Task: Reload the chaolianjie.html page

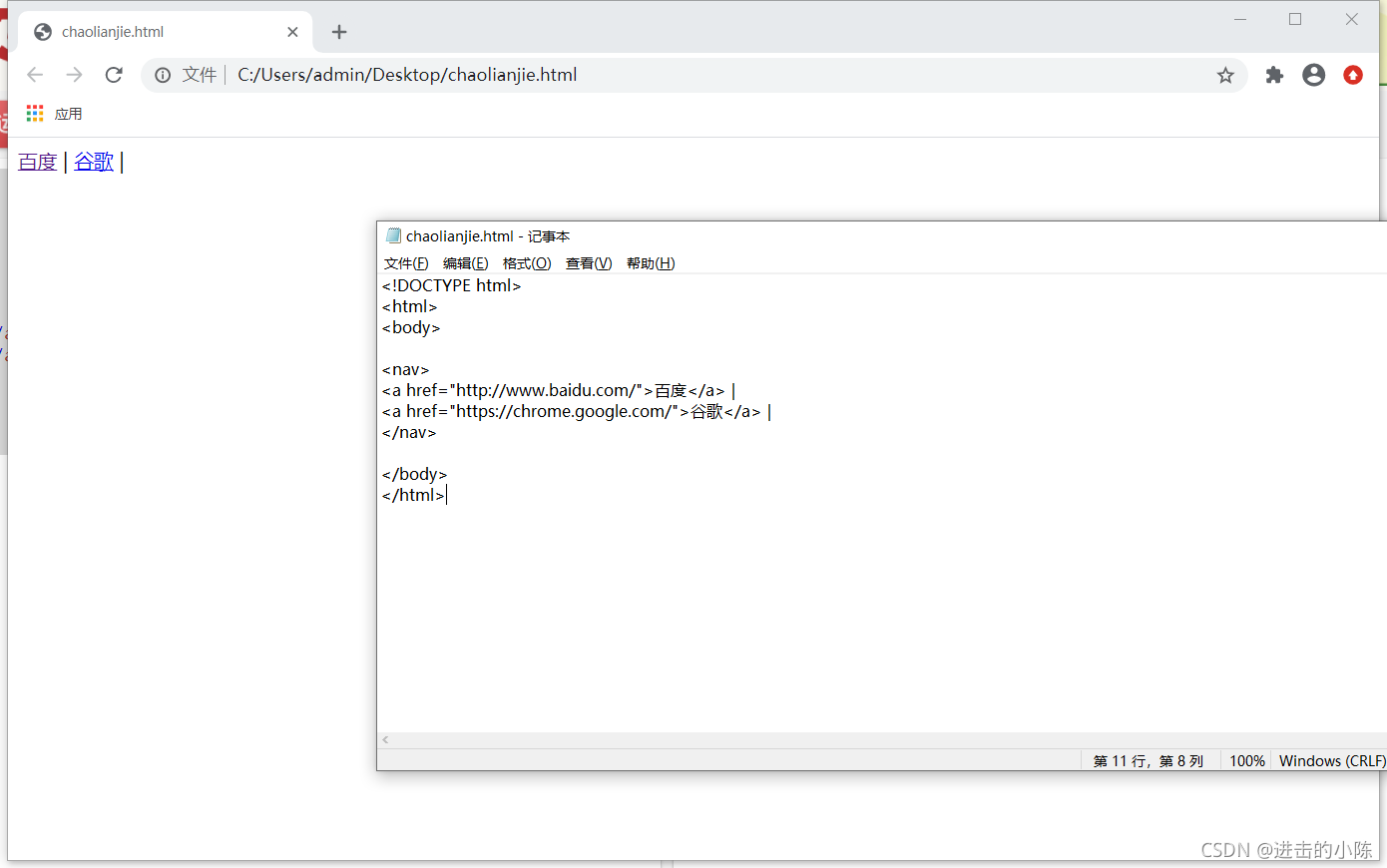Action: (x=114, y=75)
